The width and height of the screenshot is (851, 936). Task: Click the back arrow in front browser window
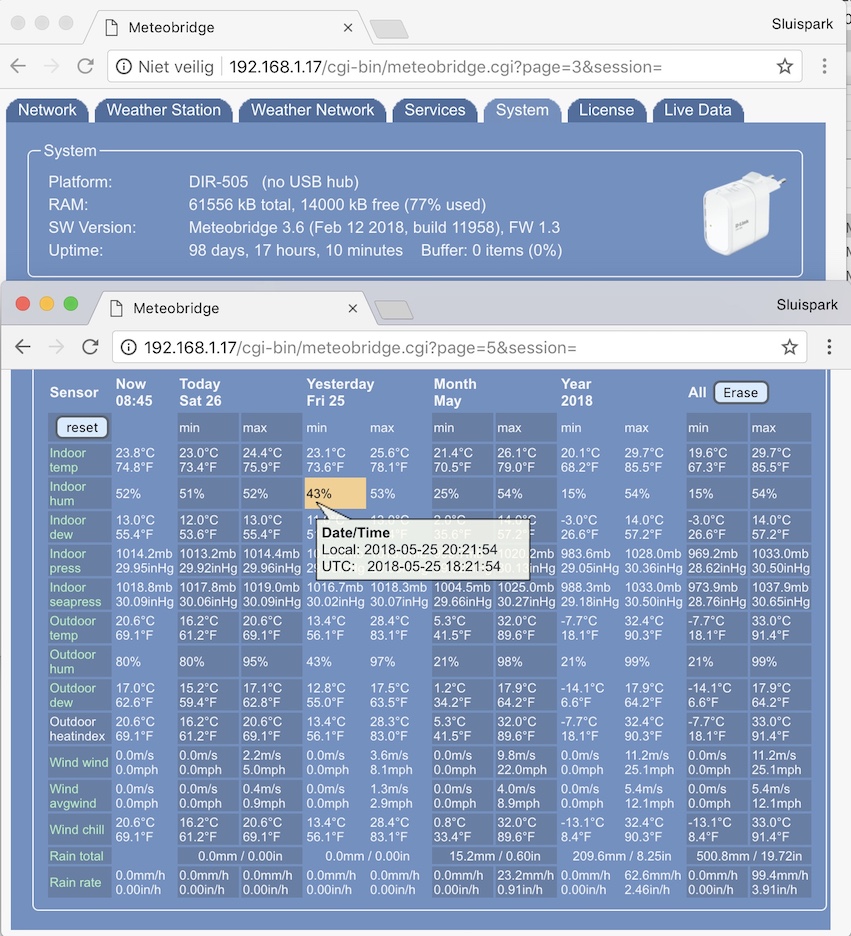(x=22, y=347)
